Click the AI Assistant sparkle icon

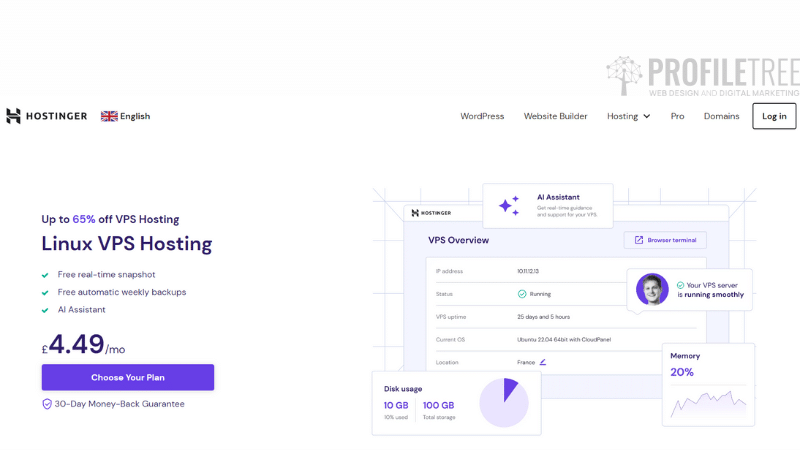pyautogui.click(x=509, y=206)
